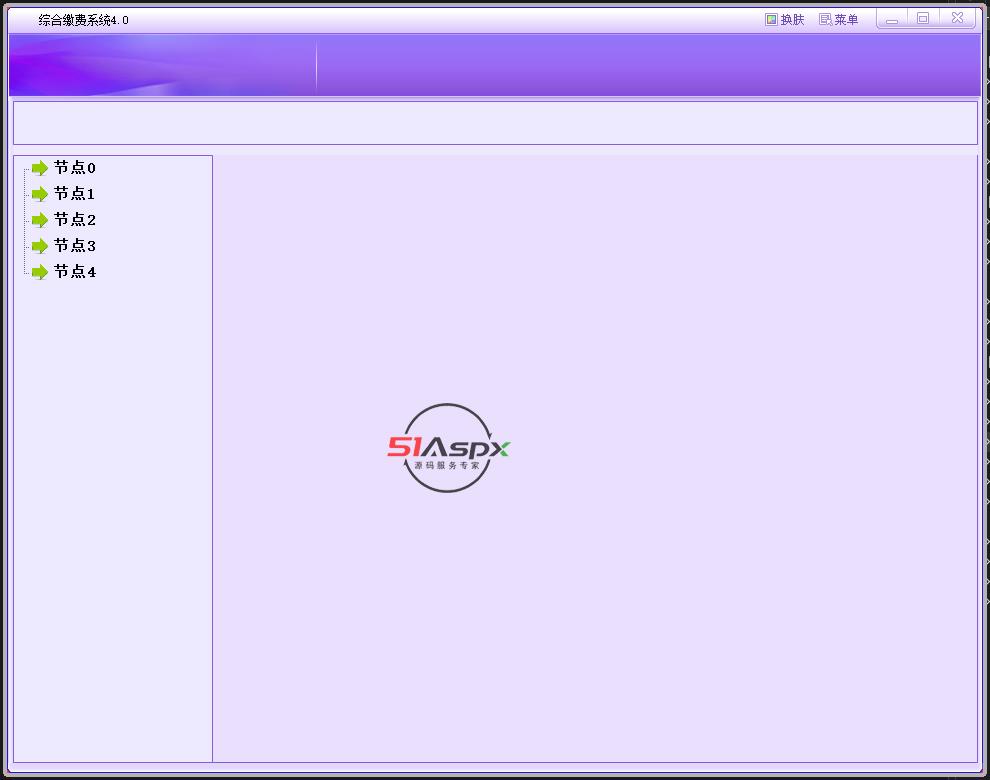Click the green arrow icon beside 节点0
Viewport: 990px width, 780px height.
(x=40, y=168)
